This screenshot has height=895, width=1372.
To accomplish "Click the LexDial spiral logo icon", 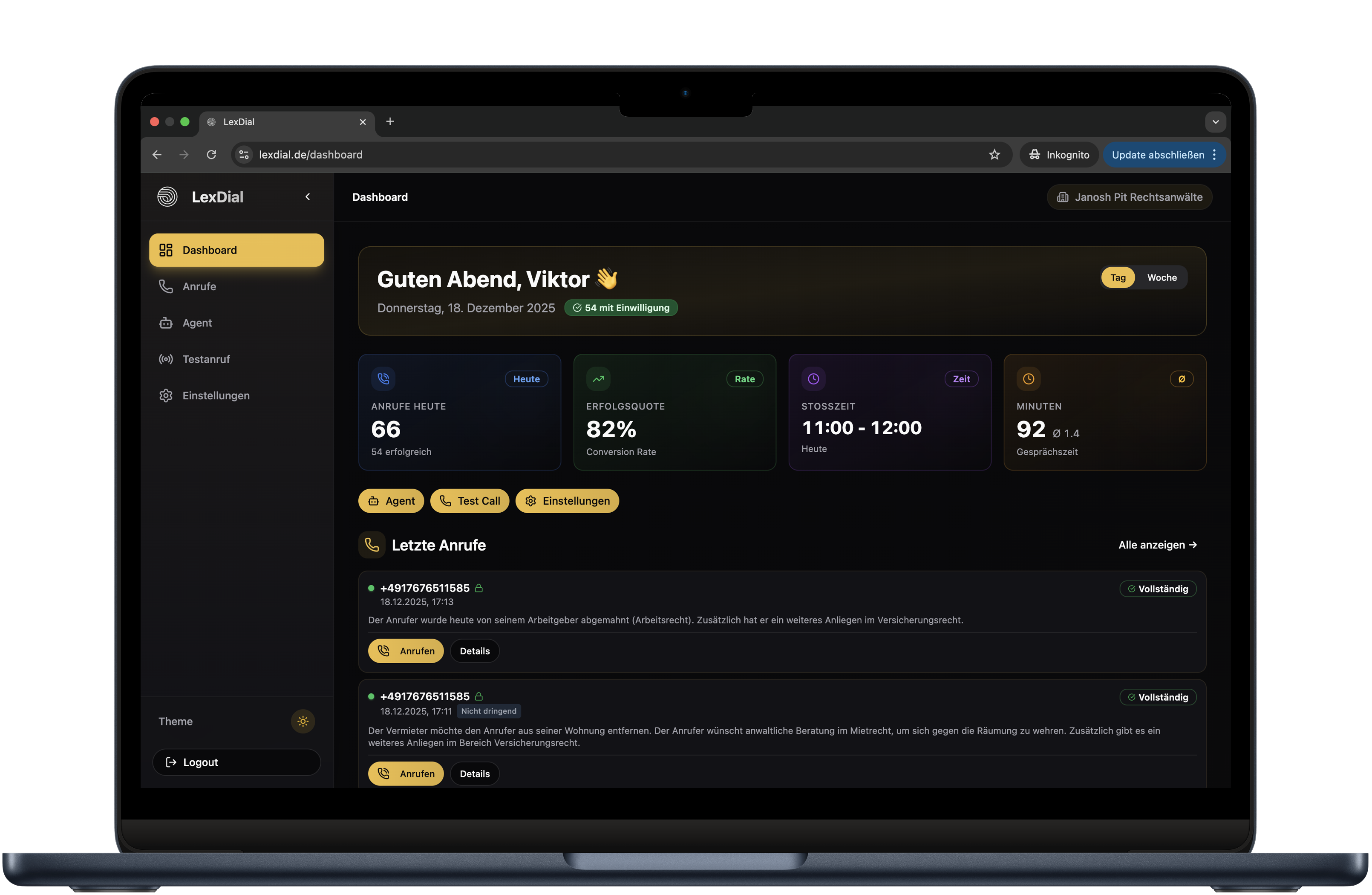I will pyautogui.click(x=167, y=196).
